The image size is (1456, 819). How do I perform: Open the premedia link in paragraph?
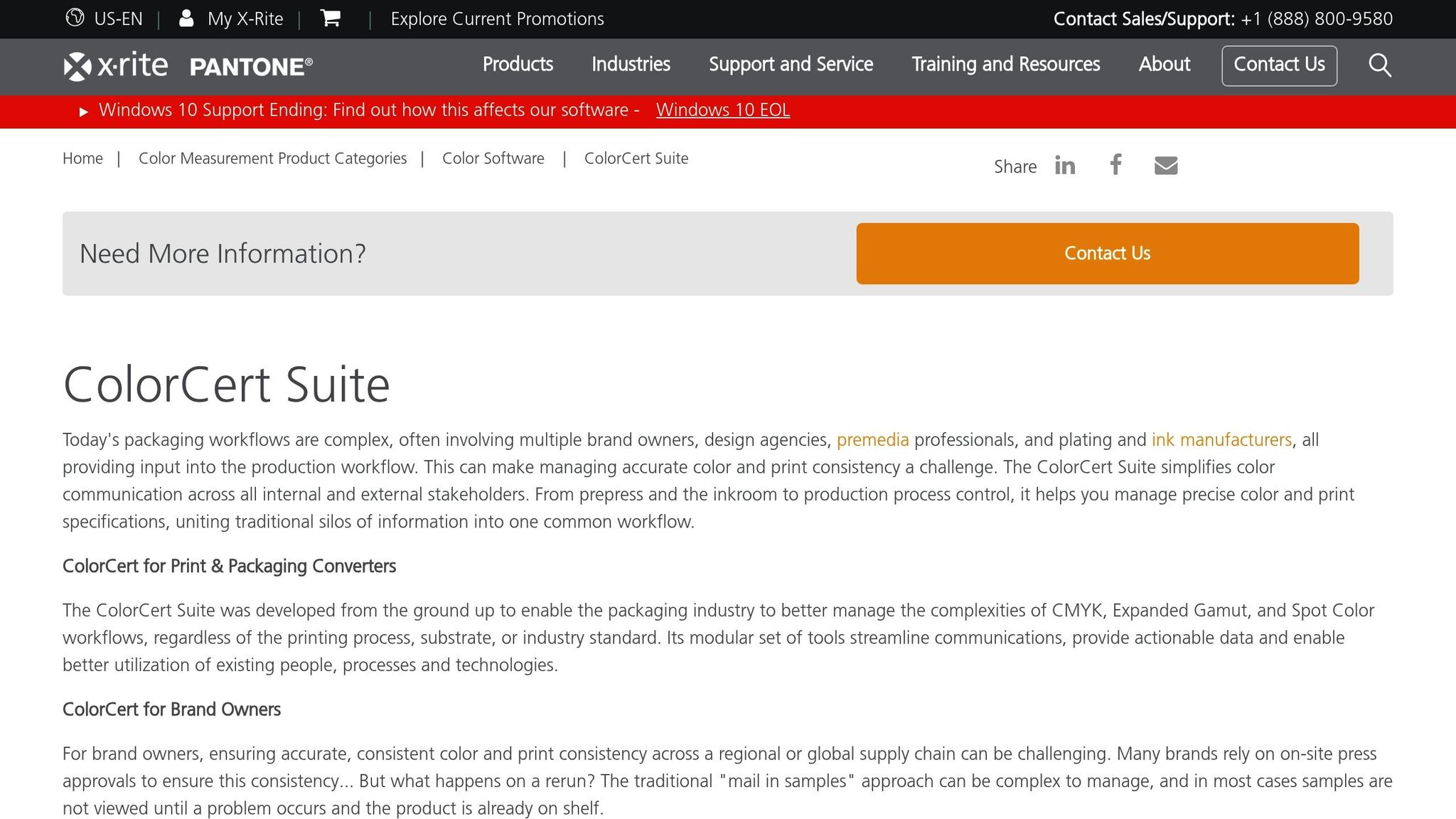(872, 440)
